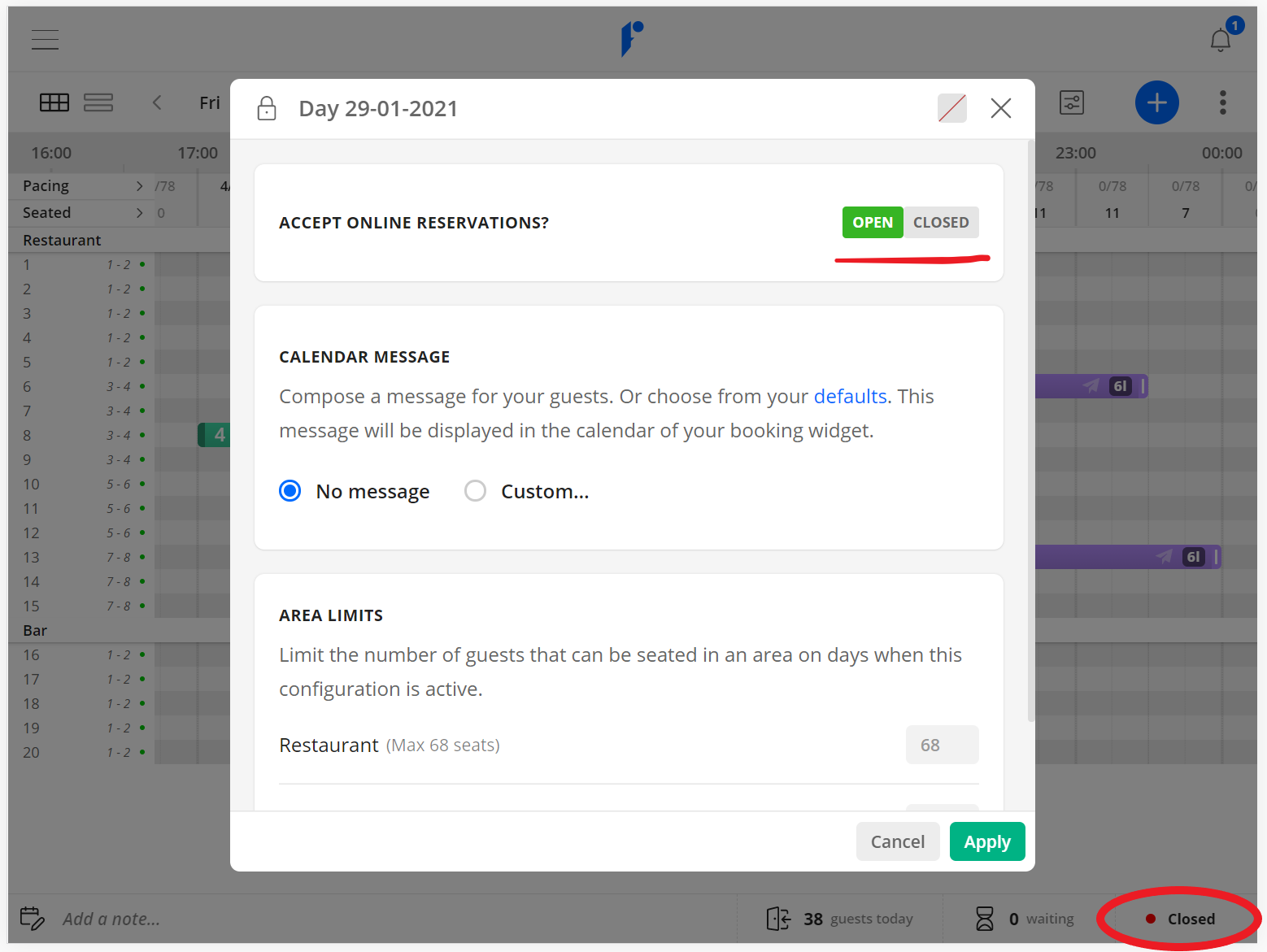
Task: Open the hamburger main menu
Action: pyautogui.click(x=45, y=39)
